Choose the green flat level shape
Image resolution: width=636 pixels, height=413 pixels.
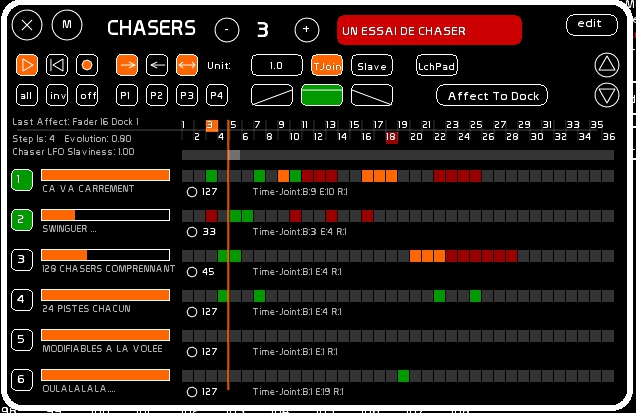pyautogui.click(x=322, y=95)
